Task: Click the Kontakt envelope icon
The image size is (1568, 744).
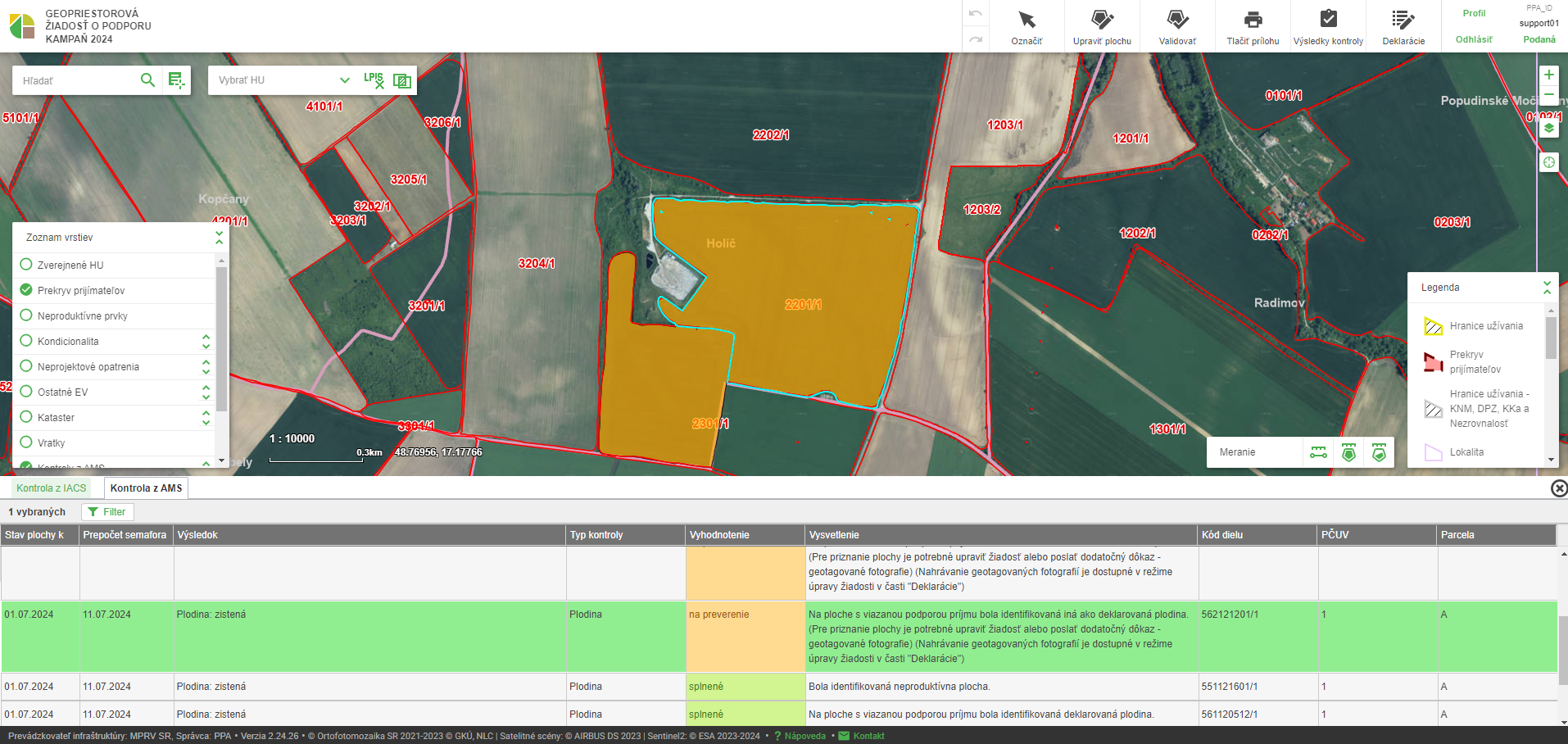Action: (x=844, y=736)
